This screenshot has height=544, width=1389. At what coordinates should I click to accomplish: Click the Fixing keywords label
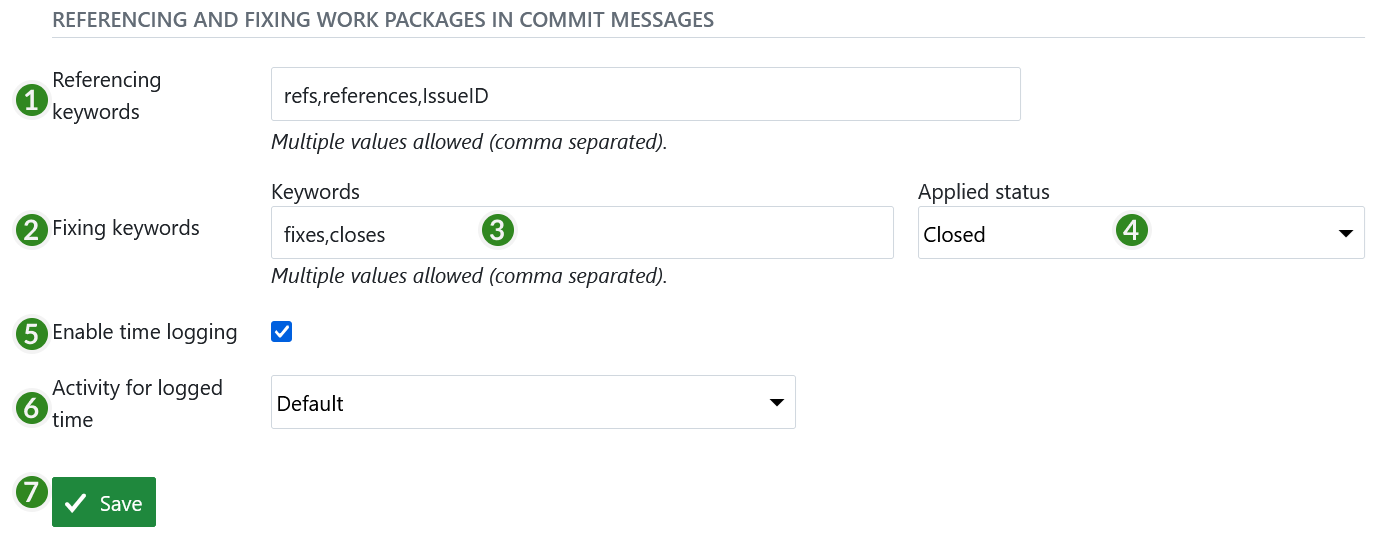coord(126,228)
